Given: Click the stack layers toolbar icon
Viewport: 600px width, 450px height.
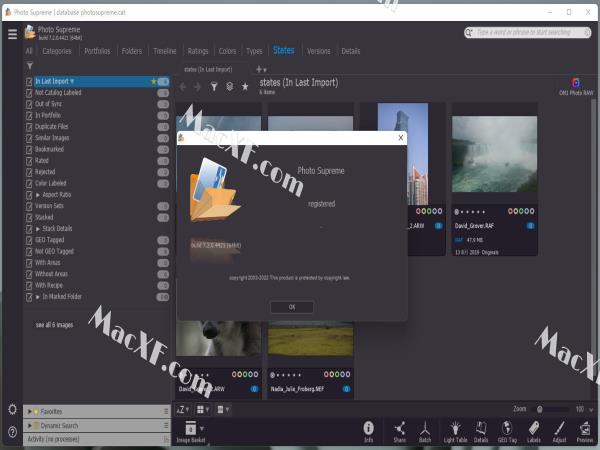Looking at the screenshot, I should [x=230, y=87].
